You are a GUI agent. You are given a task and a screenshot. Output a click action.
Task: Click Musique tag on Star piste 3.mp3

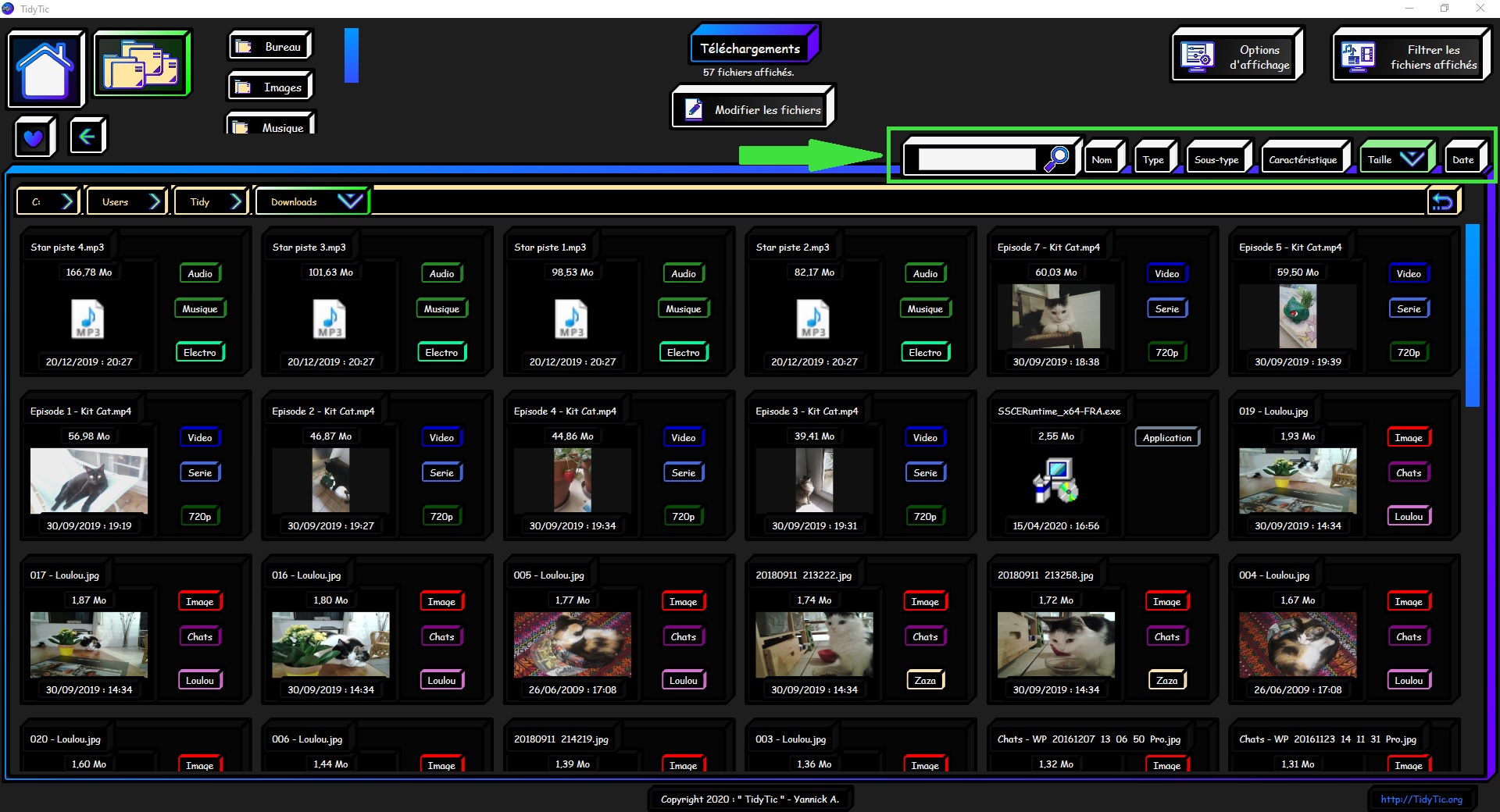tap(441, 308)
